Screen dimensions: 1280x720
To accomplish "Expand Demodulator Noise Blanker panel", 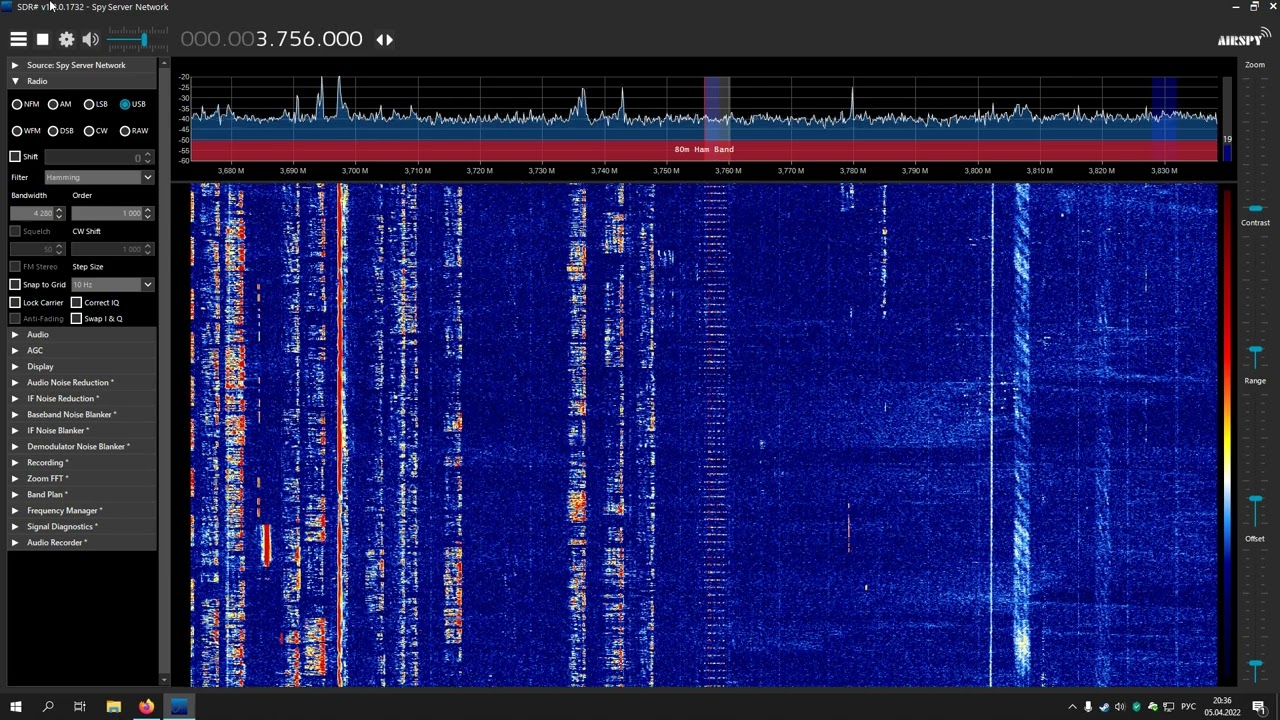I will 82,446.
